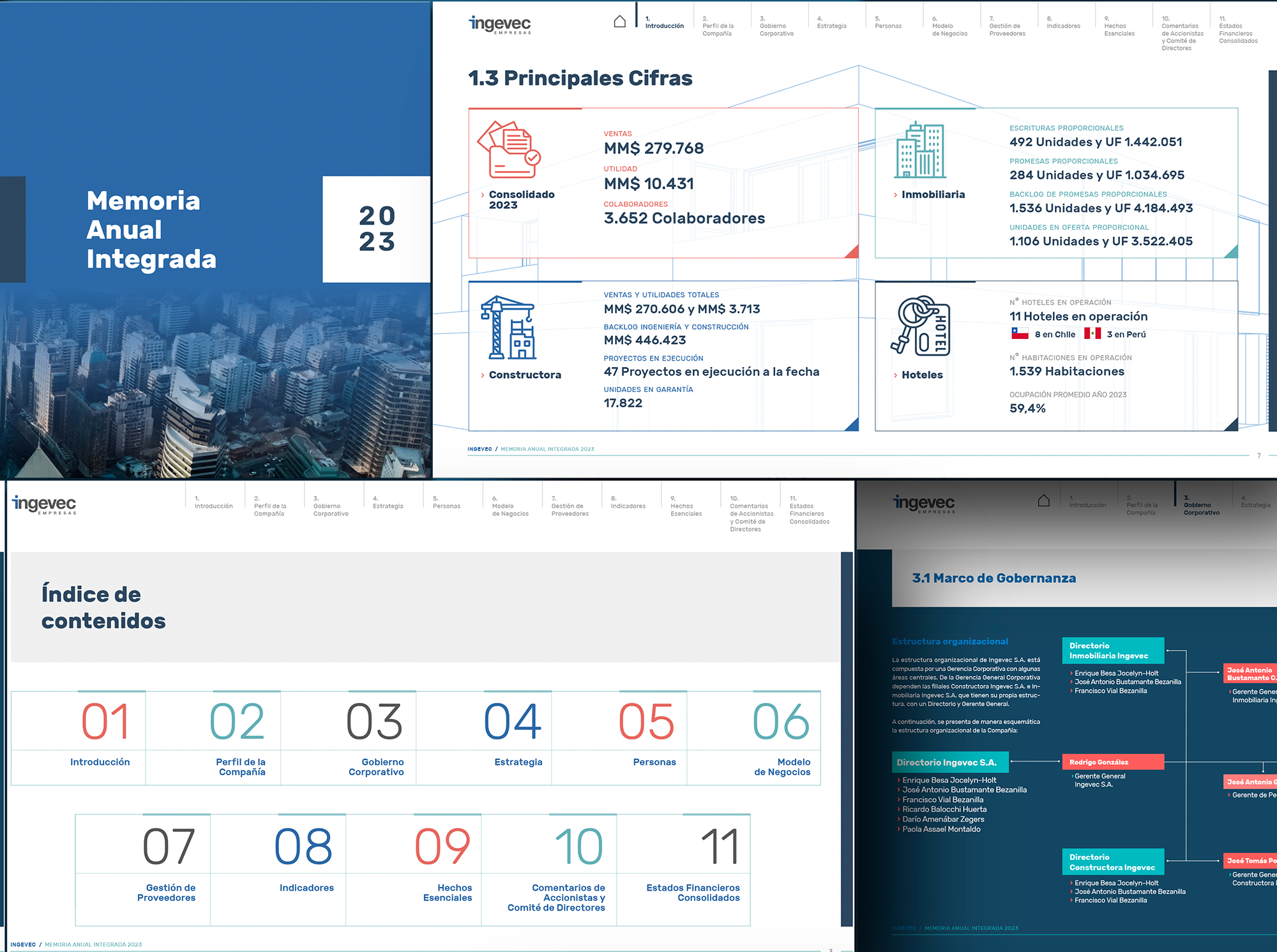Screen dimensions: 1277x952
Task: Open 3. Gobierno Corporativo tab on Cifras page
Action: [776, 26]
